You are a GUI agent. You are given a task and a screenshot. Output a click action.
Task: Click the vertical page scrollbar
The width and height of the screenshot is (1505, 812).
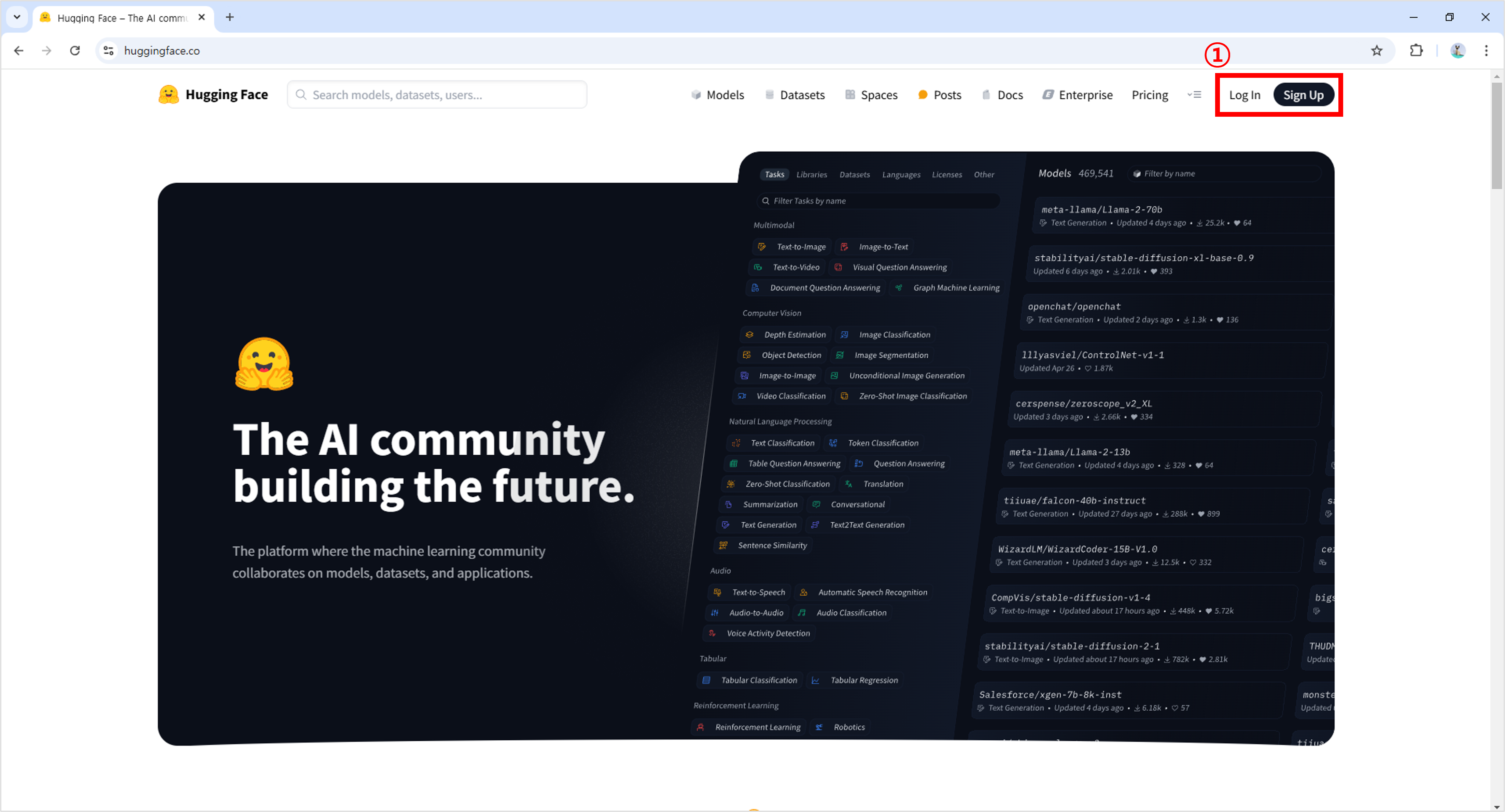click(x=1496, y=136)
